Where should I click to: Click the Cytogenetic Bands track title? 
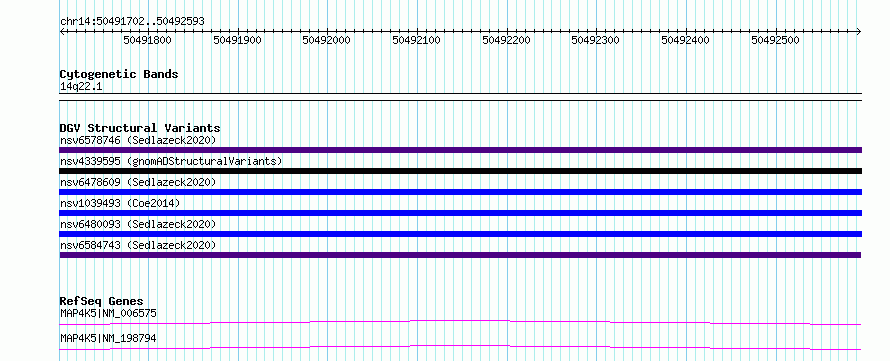(x=119, y=74)
